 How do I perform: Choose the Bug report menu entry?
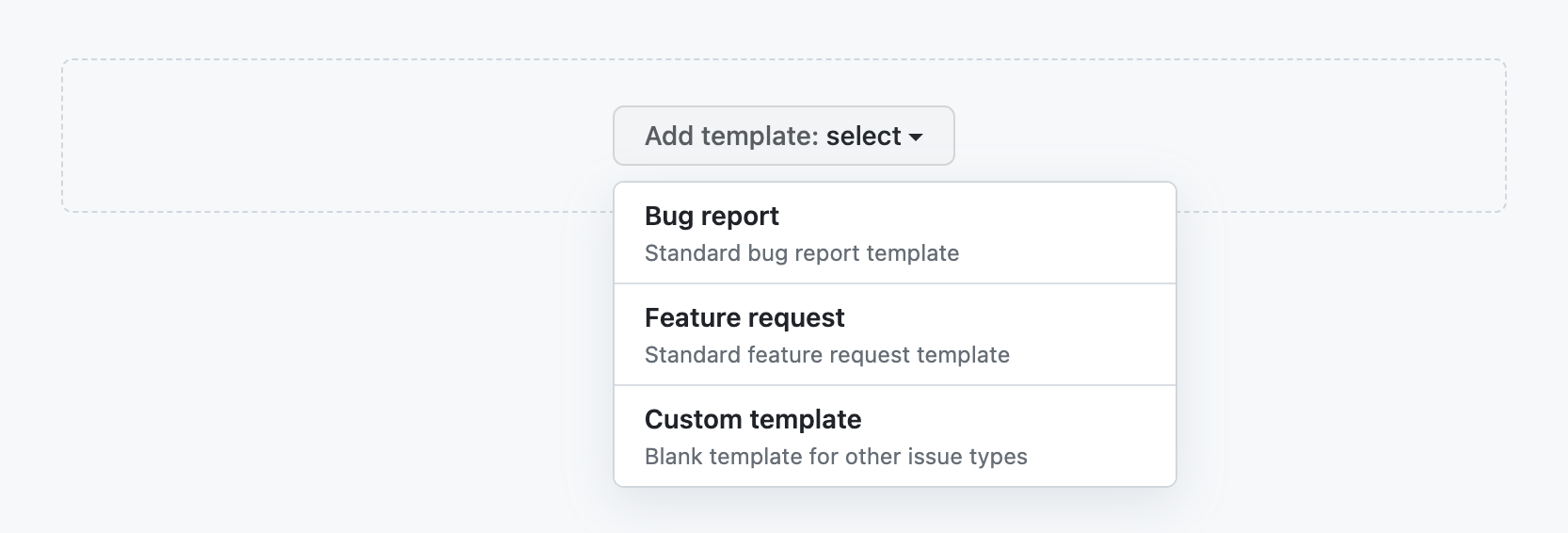[x=894, y=233]
